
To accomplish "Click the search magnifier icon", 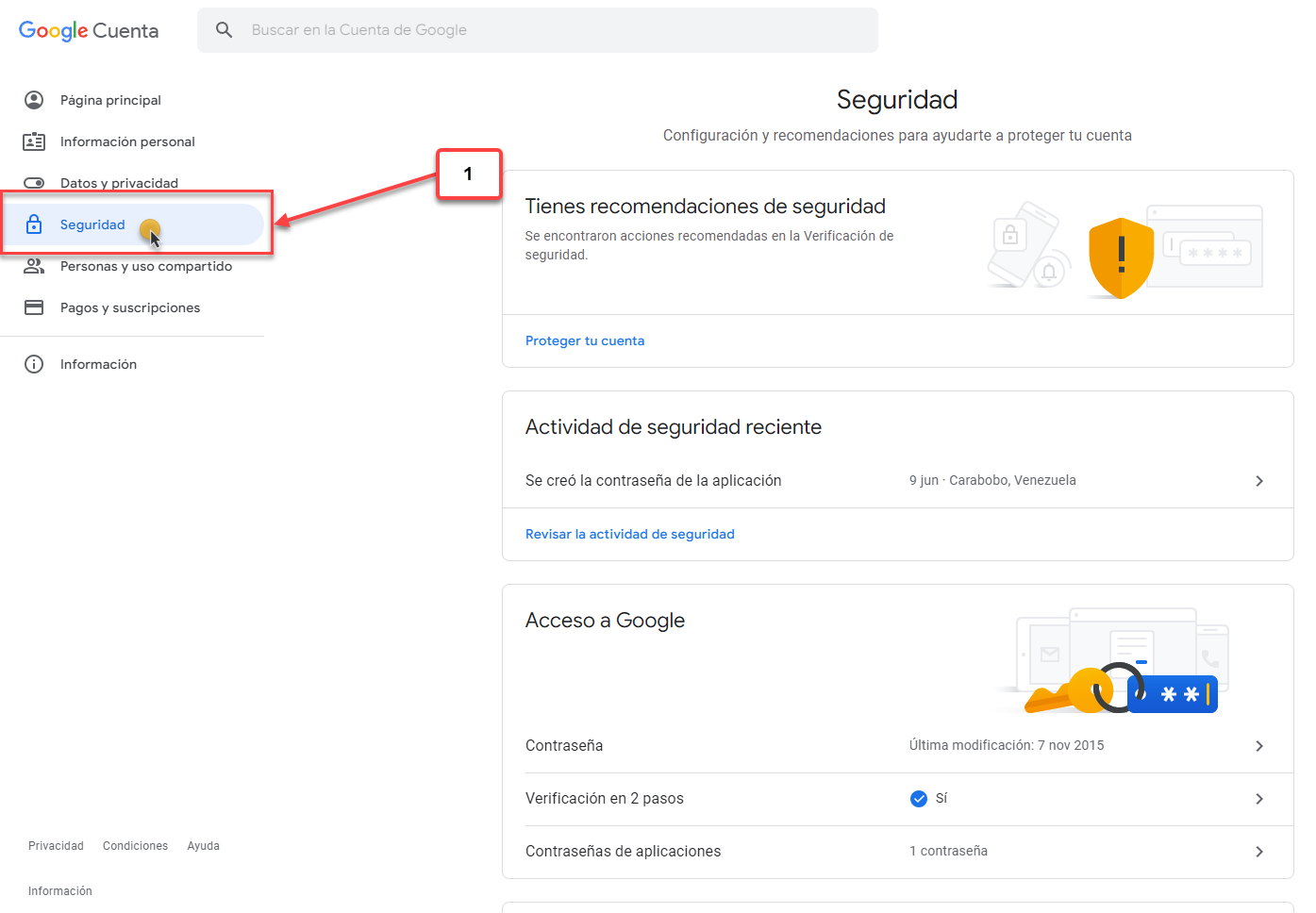I will [x=224, y=30].
